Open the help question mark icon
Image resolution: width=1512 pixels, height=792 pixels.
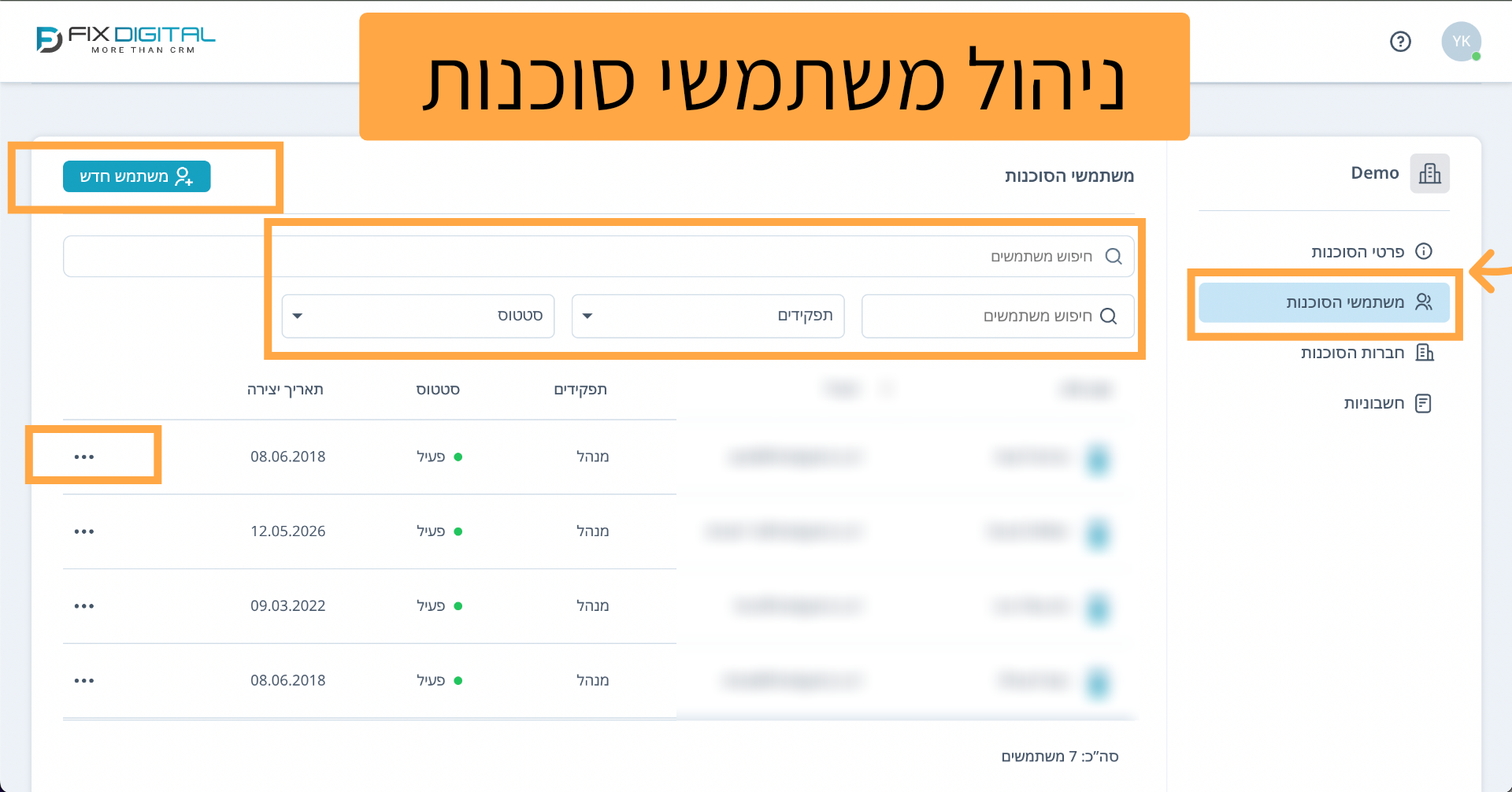(1400, 42)
